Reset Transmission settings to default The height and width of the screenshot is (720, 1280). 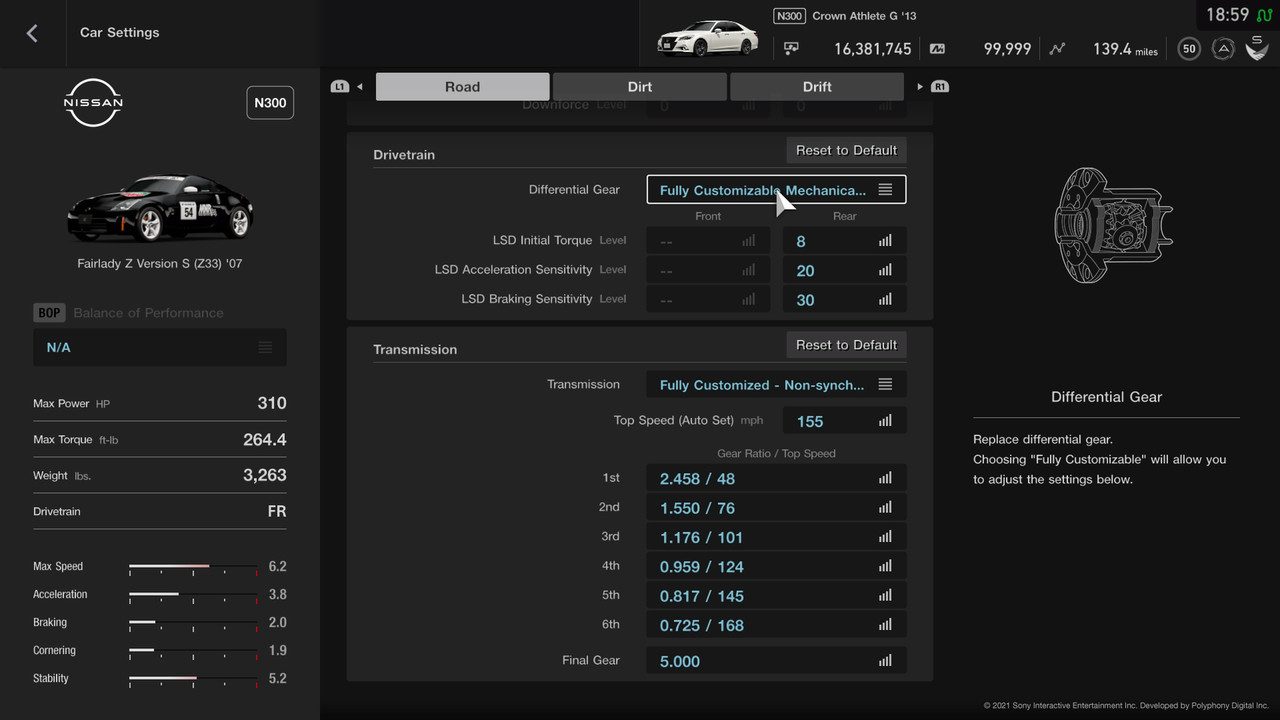(846, 345)
